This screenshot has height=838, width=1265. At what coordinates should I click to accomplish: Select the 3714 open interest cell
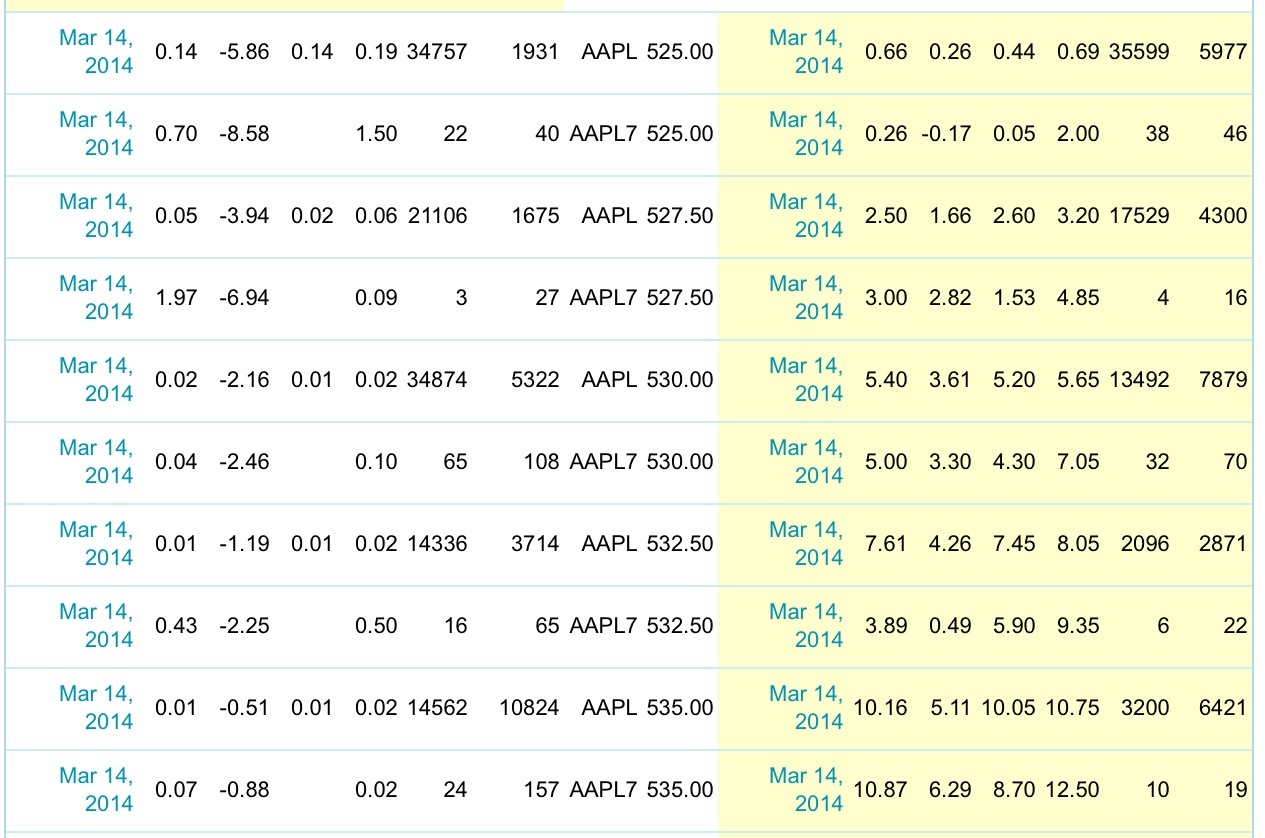pos(535,544)
